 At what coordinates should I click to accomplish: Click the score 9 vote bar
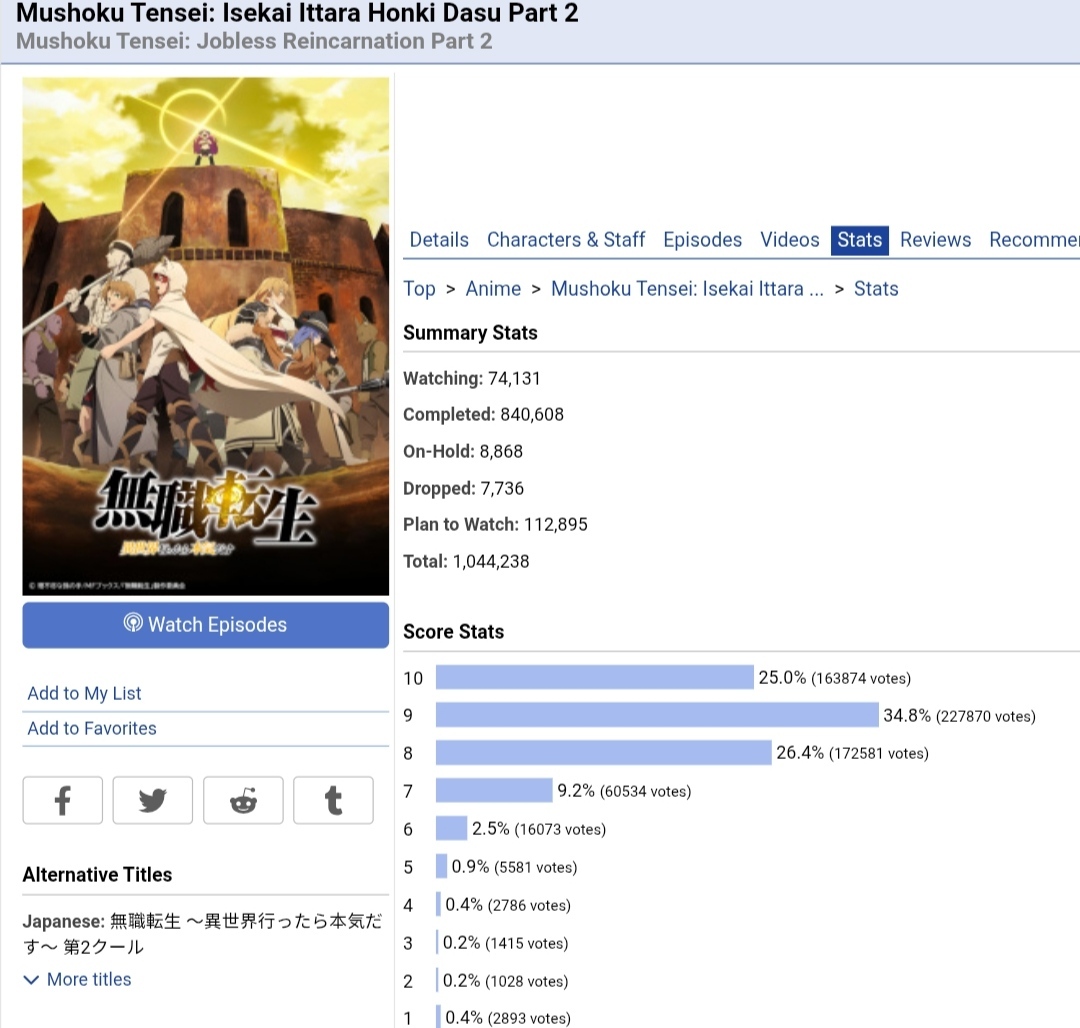pyautogui.click(x=656, y=715)
